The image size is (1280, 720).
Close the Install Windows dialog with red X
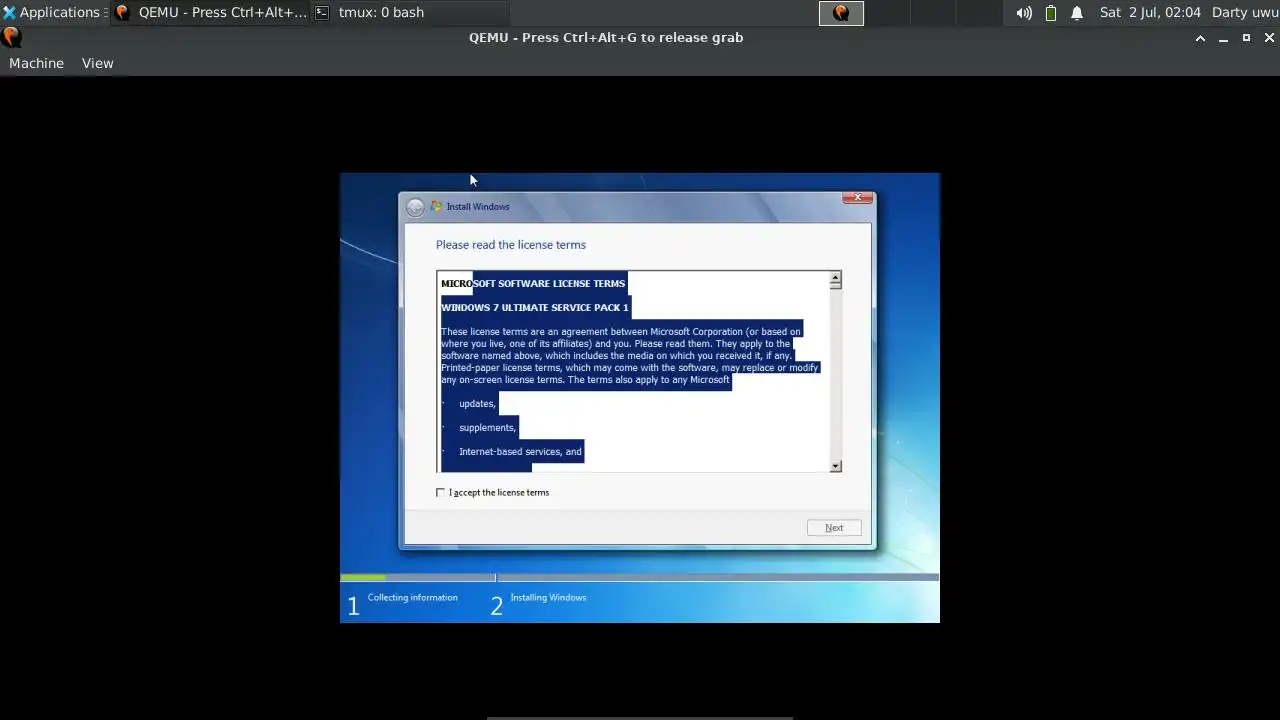(857, 197)
